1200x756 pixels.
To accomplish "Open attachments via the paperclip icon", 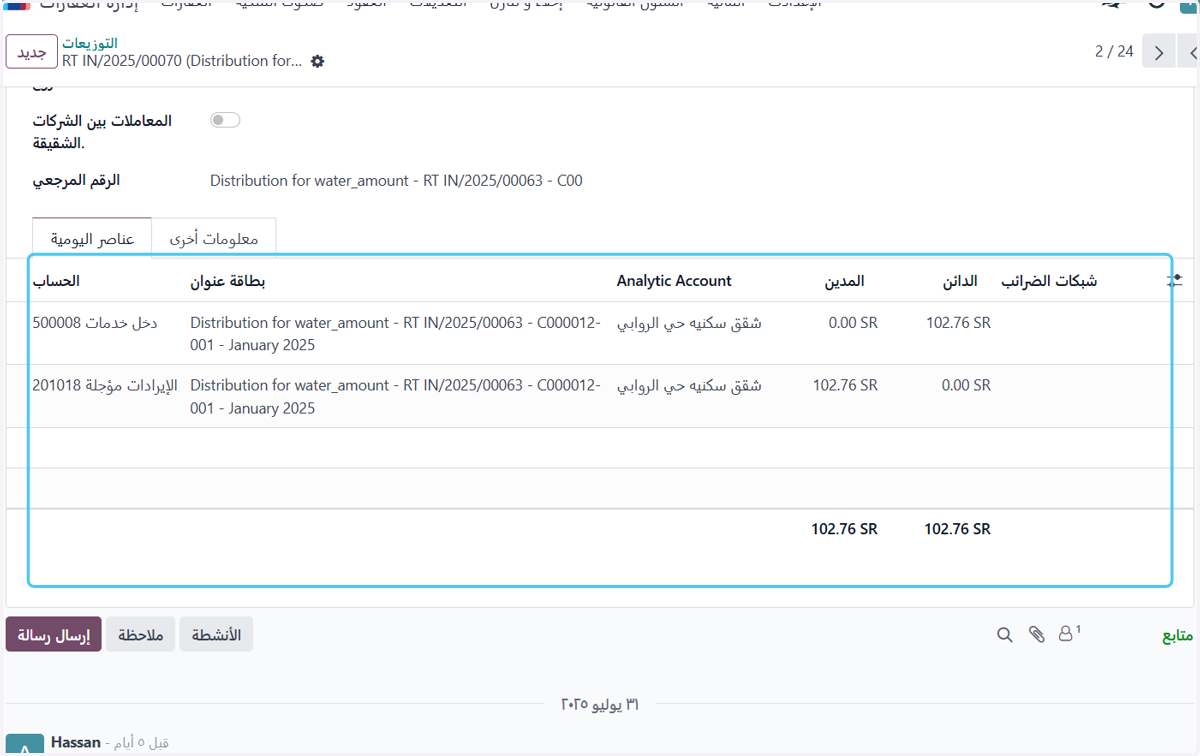I will coord(1037,634).
